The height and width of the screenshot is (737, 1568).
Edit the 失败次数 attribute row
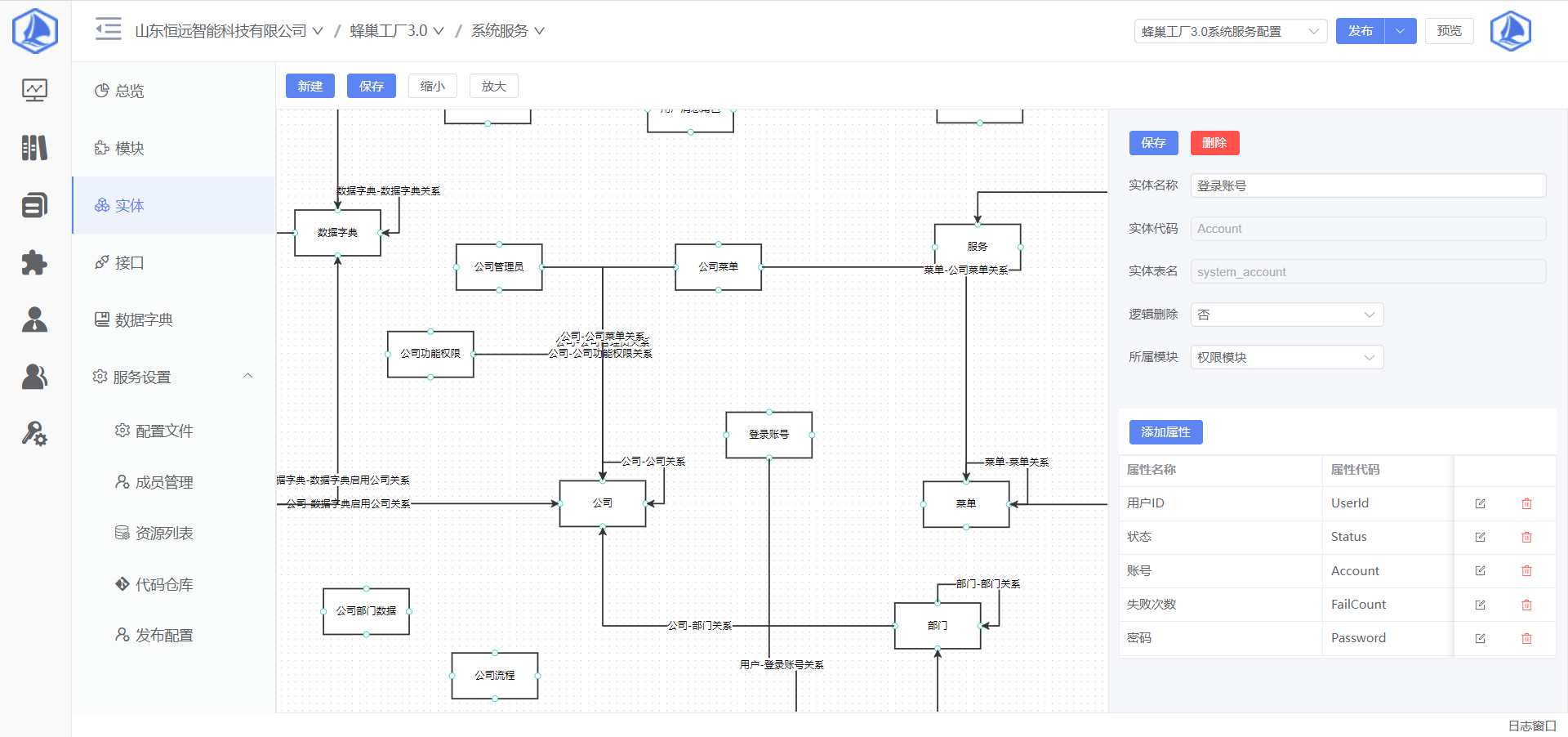click(1480, 605)
